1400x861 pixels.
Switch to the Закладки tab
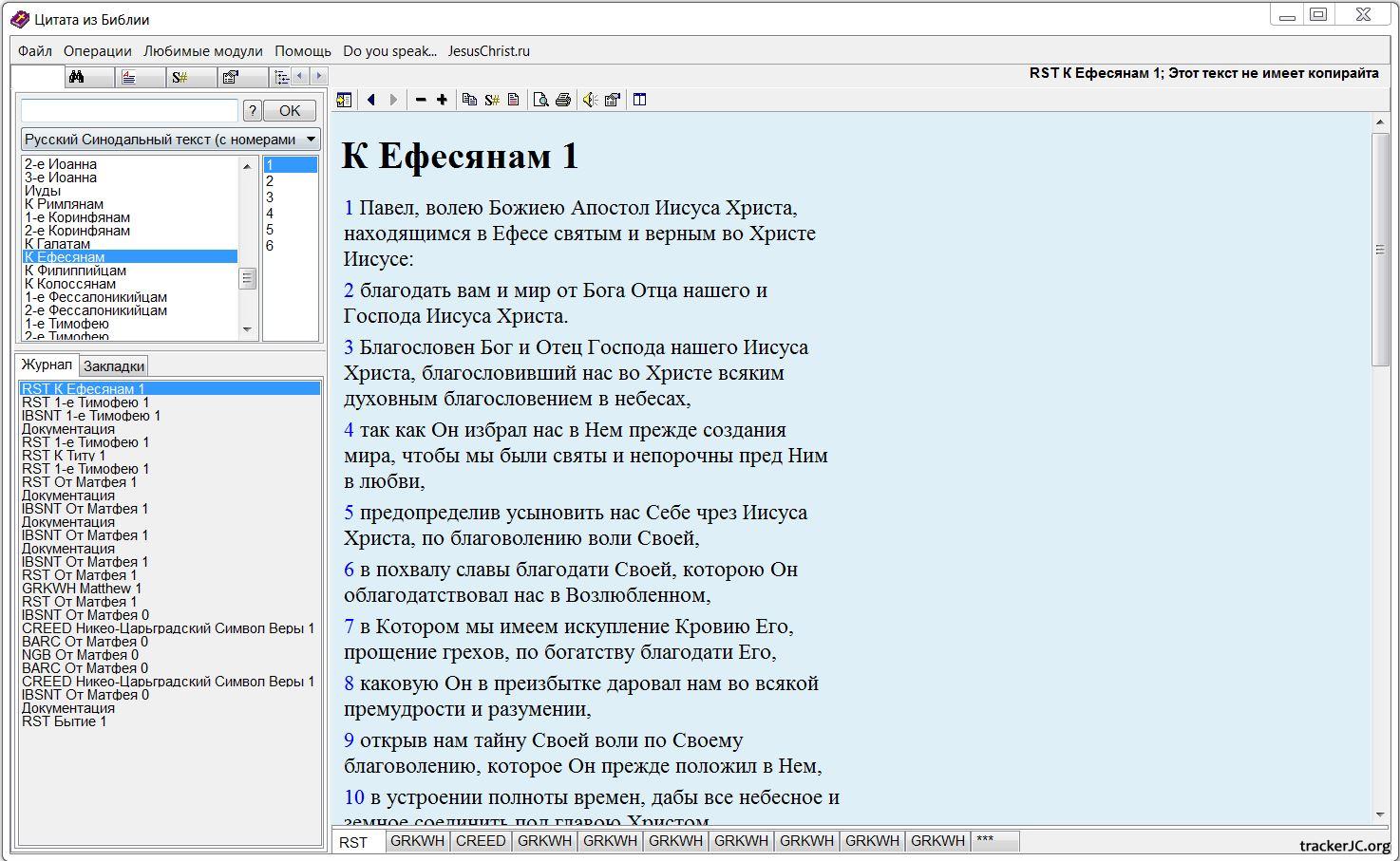(x=114, y=366)
